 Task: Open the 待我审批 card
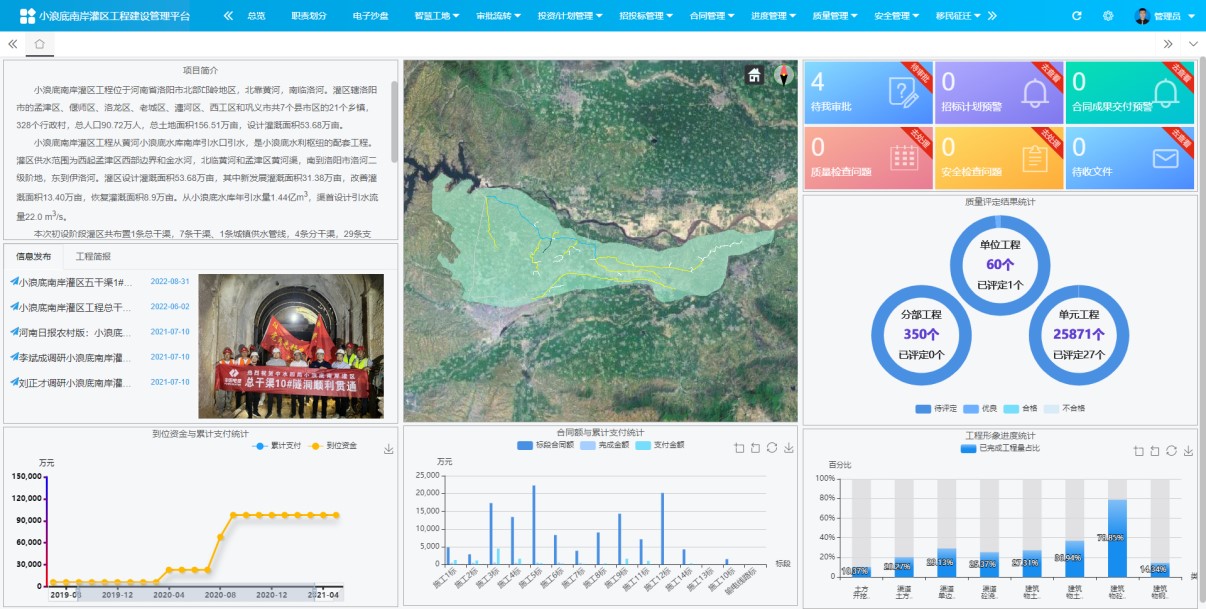pos(868,93)
